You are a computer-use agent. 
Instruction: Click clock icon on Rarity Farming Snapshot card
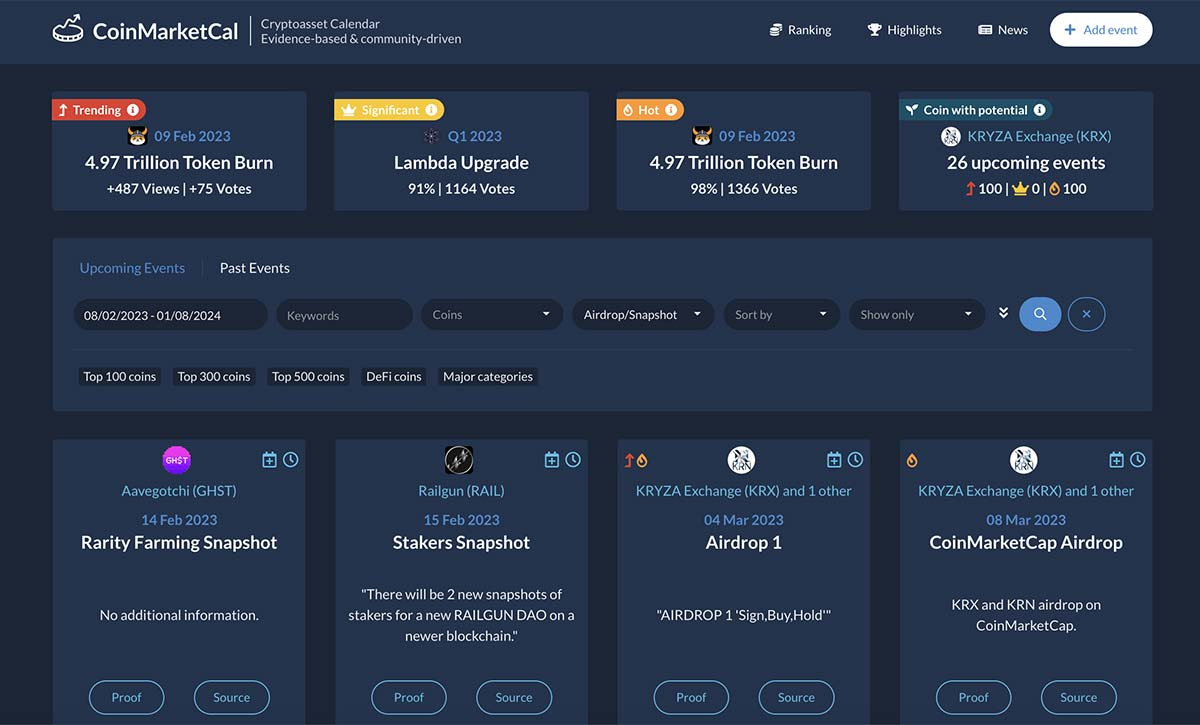click(291, 460)
